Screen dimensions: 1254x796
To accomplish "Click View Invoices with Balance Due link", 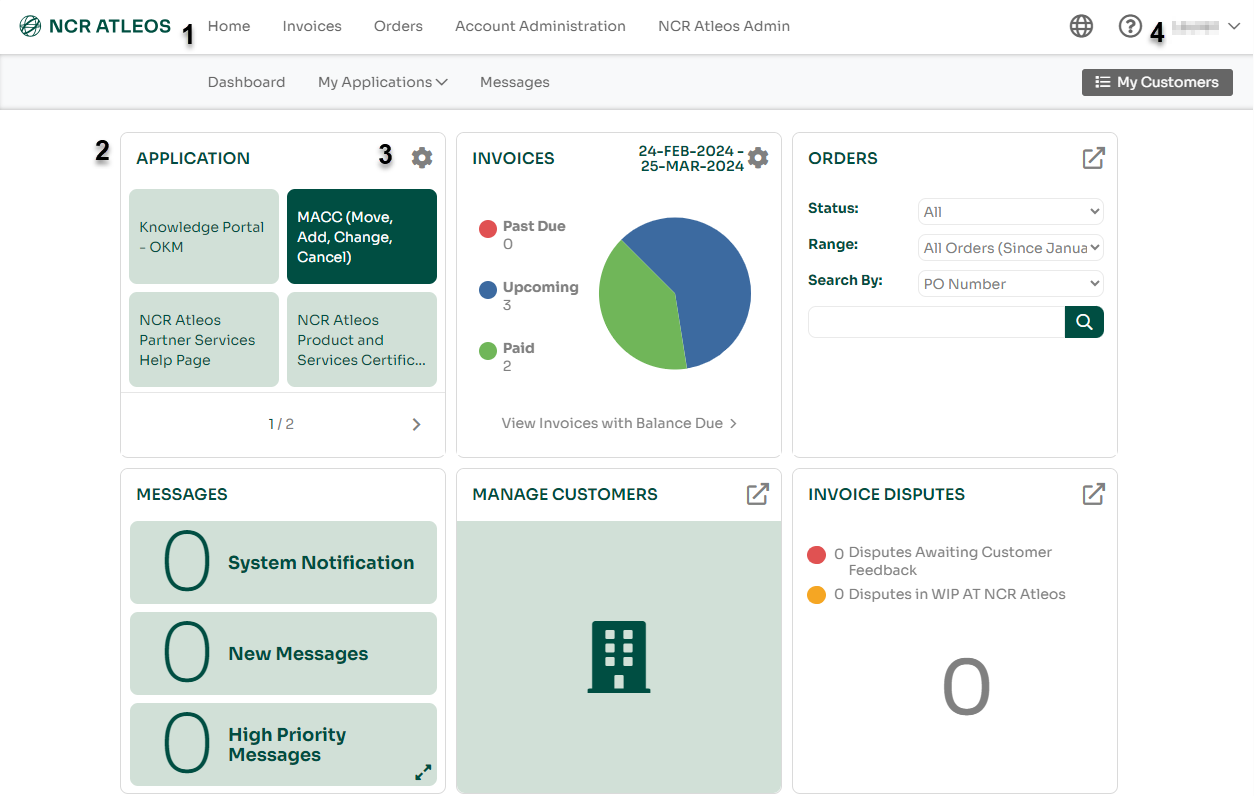I will pyautogui.click(x=619, y=423).
